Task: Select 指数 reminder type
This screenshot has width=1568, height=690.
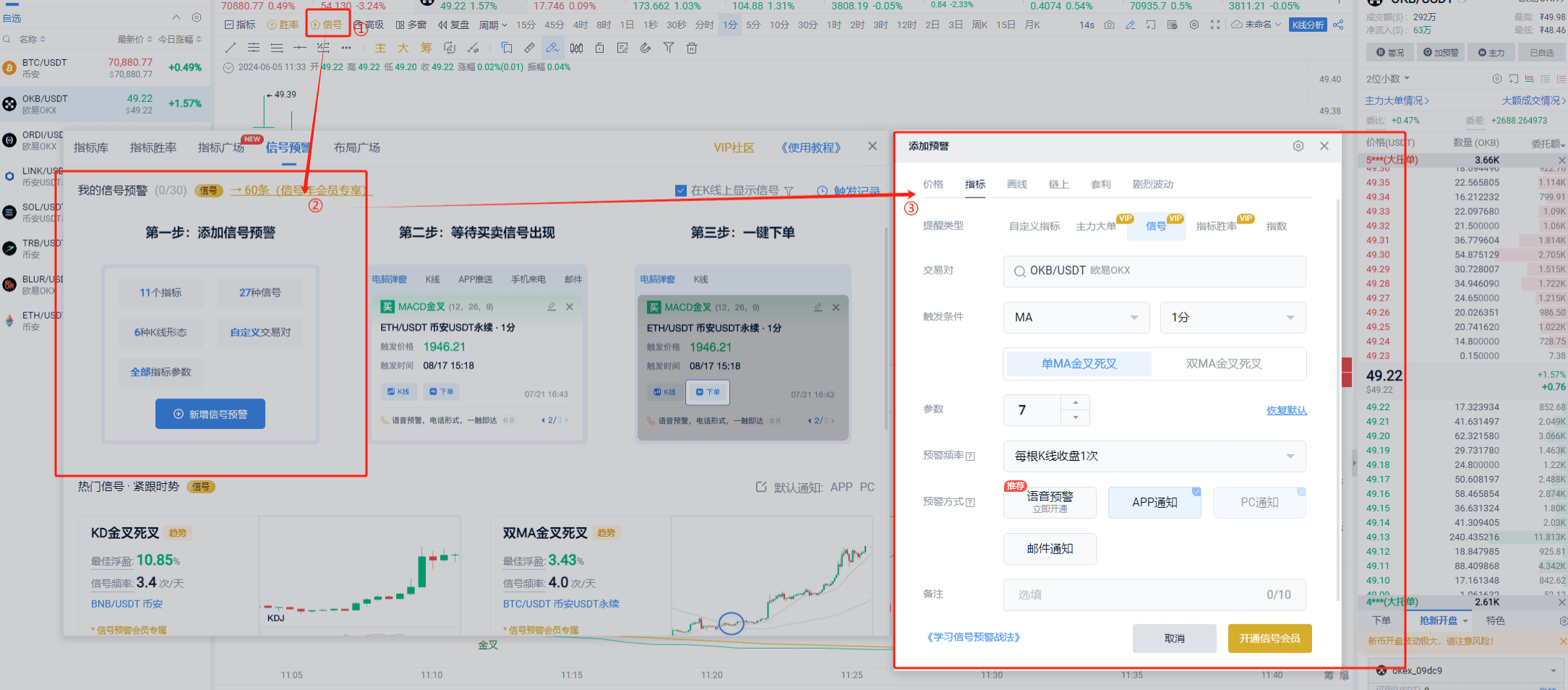Action: (1277, 226)
